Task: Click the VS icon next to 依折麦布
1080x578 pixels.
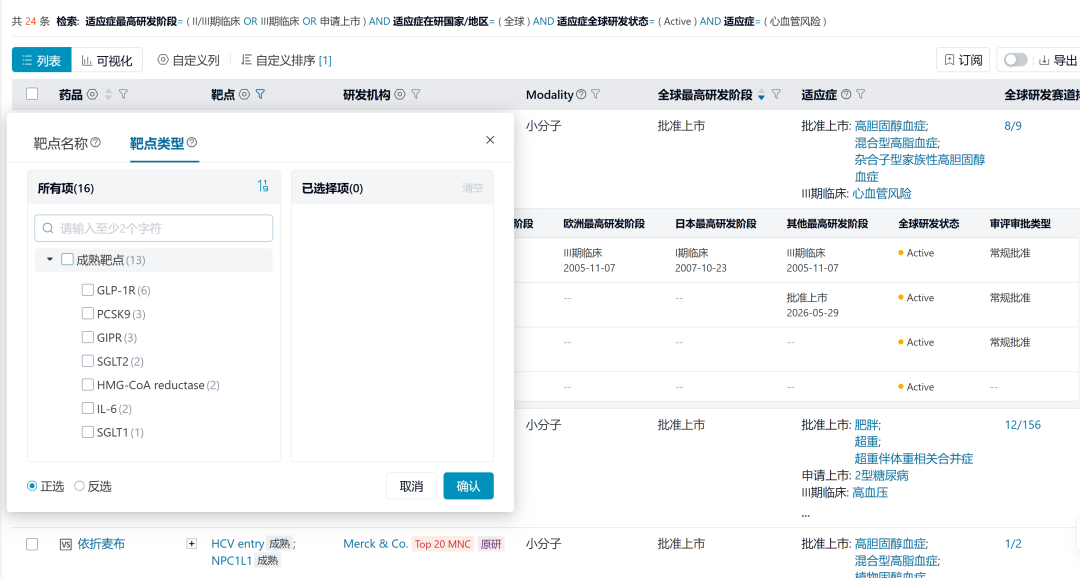Action: click(65, 544)
